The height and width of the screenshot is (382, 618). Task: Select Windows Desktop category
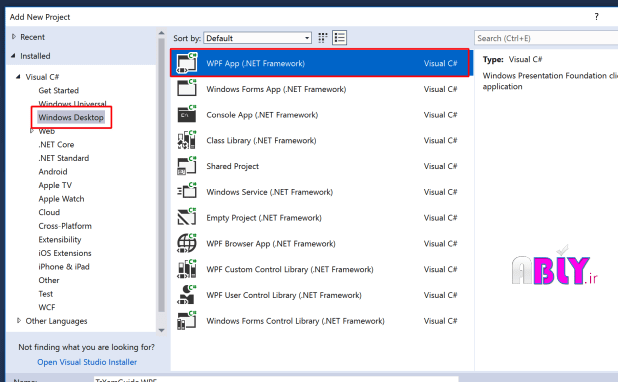pos(71,117)
